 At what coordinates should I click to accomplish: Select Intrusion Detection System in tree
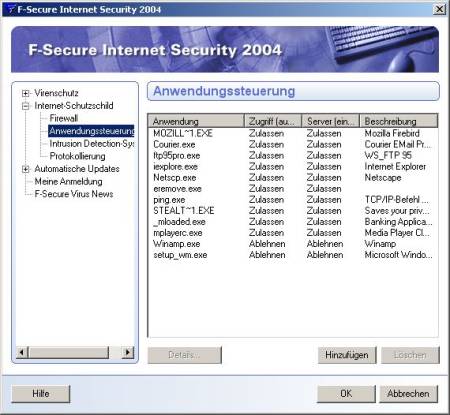pos(92,144)
